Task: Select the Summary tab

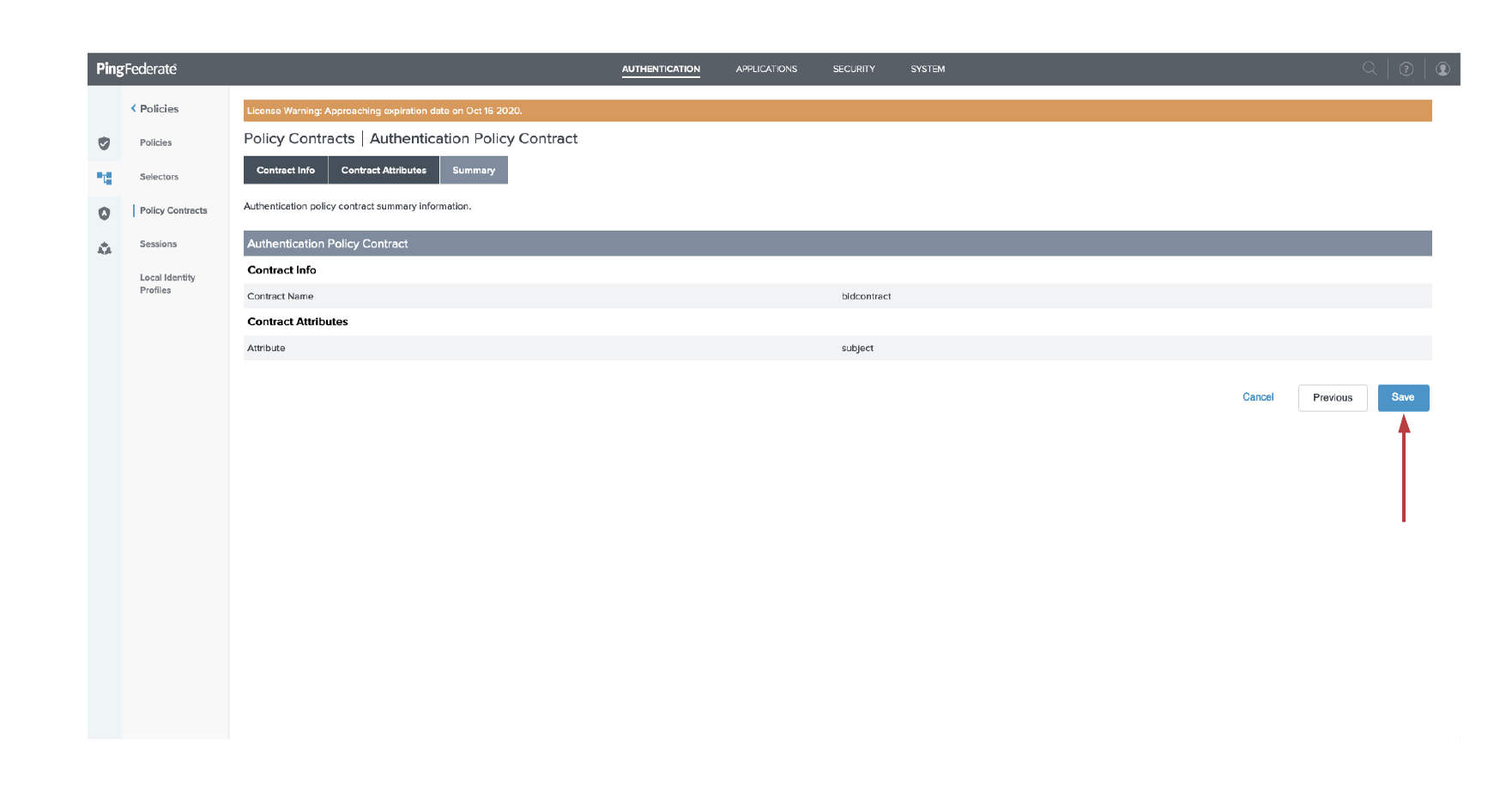Action: tap(474, 170)
